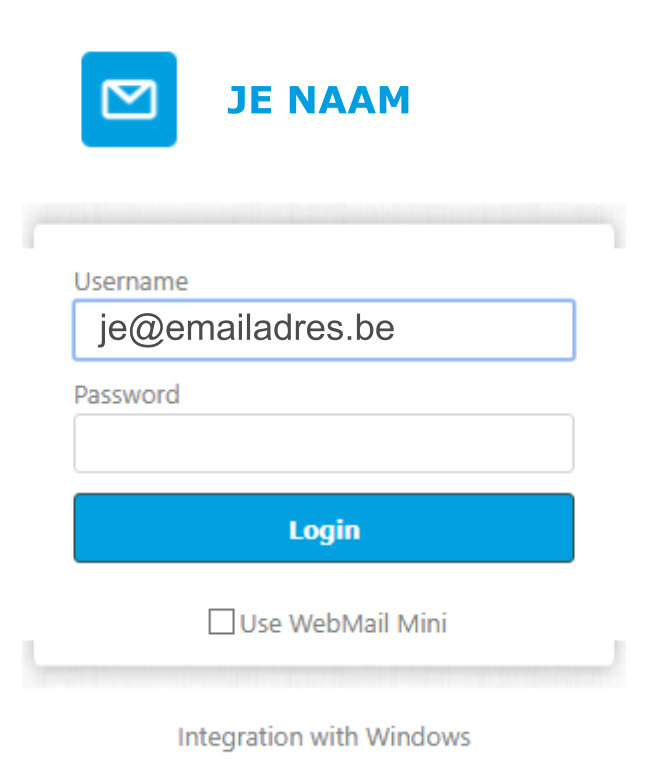The height and width of the screenshot is (766, 654).
Task: Click the white envelope inside the logo
Action: 129,100
